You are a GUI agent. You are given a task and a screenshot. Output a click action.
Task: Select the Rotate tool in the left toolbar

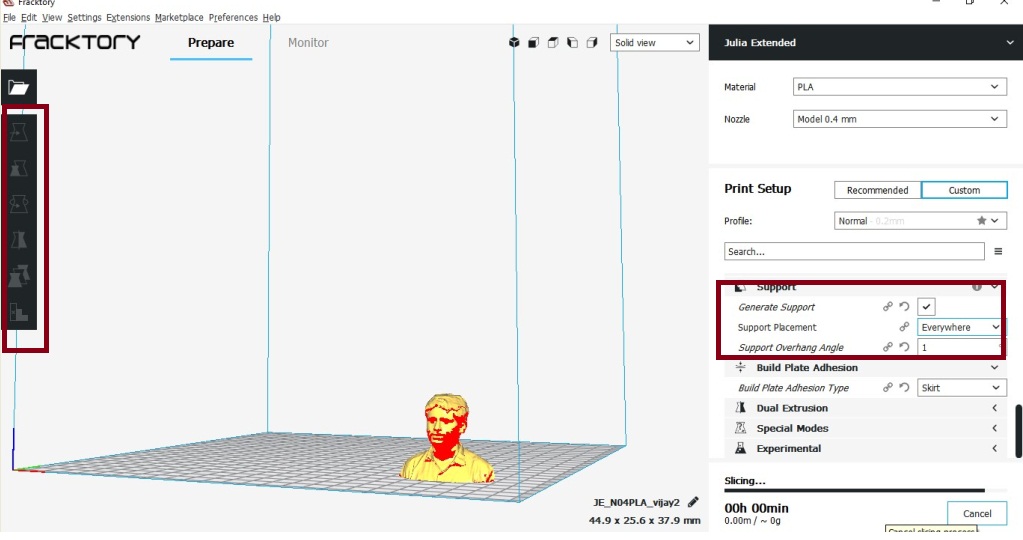coord(18,204)
